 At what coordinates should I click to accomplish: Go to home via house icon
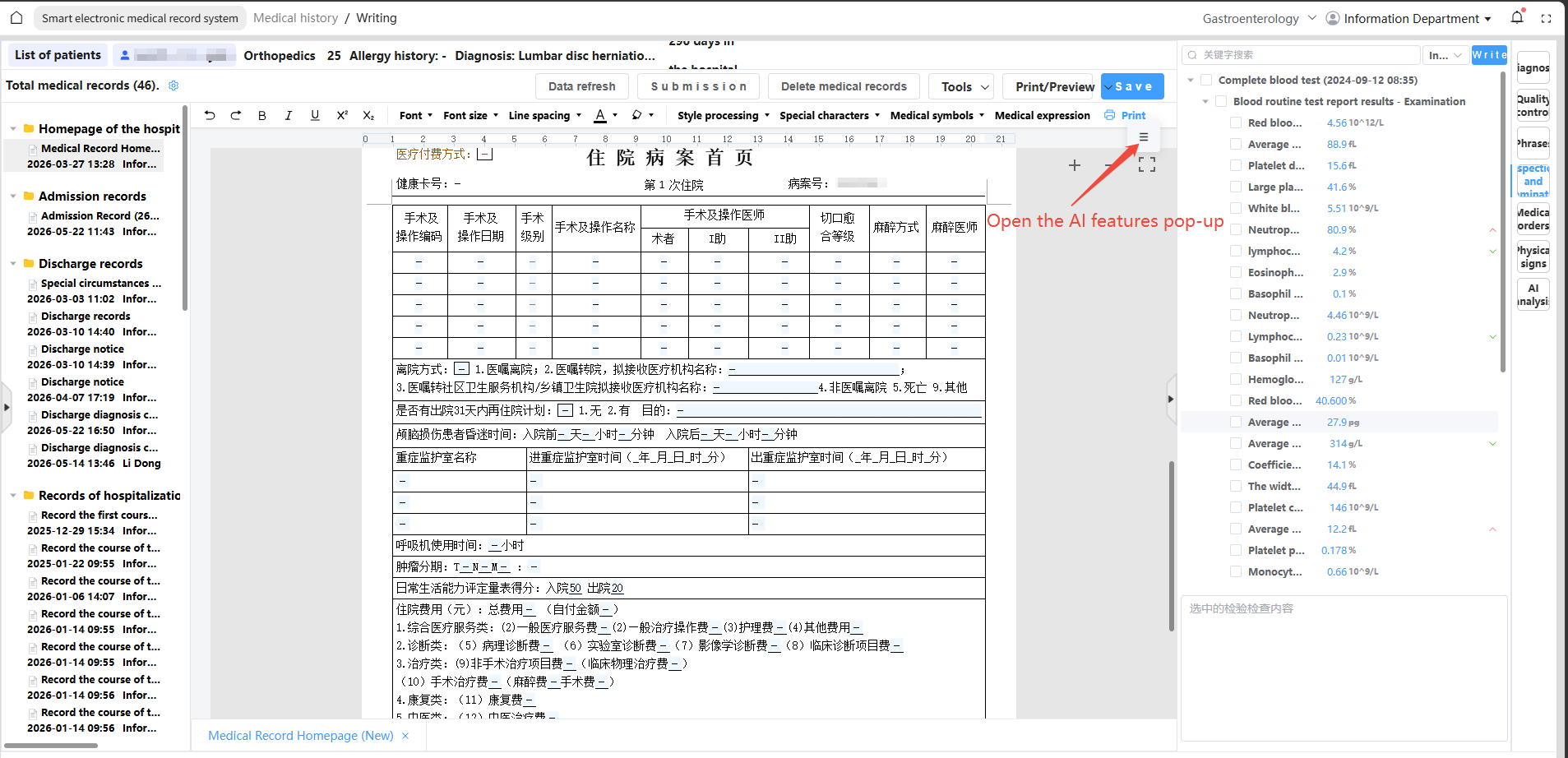pyautogui.click(x=16, y=17)
